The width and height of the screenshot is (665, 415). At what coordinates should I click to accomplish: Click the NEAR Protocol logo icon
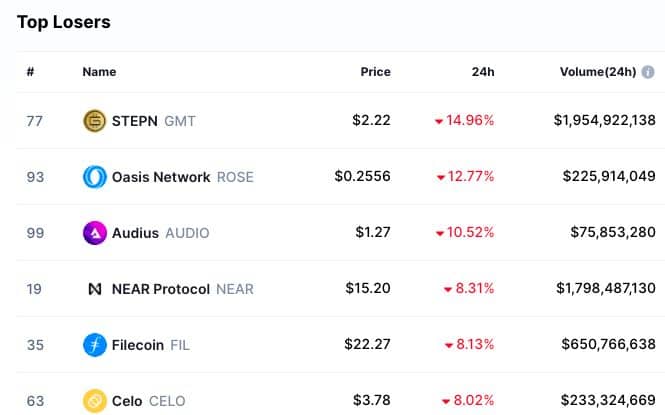click(x=95, y=289)
